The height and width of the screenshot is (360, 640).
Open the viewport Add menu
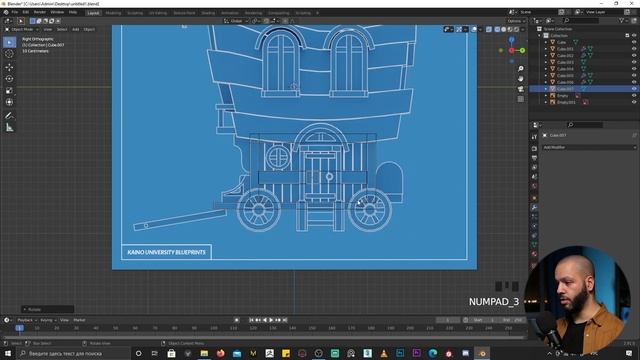[76, 29]
